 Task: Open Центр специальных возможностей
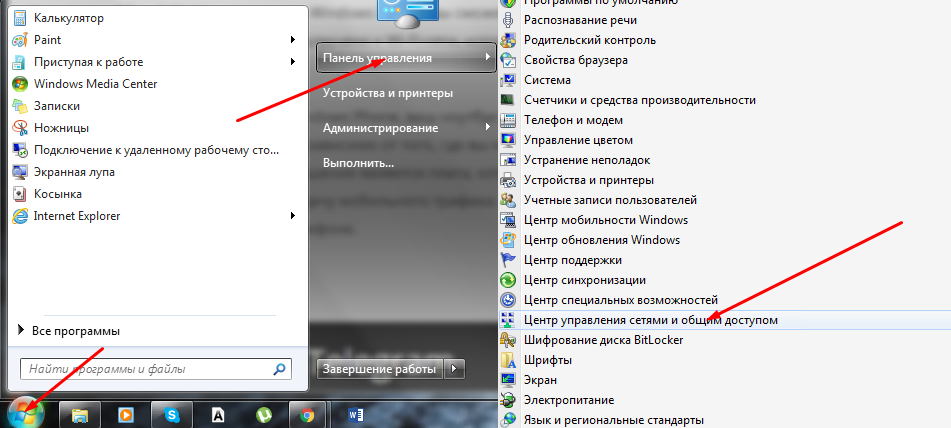621,299
